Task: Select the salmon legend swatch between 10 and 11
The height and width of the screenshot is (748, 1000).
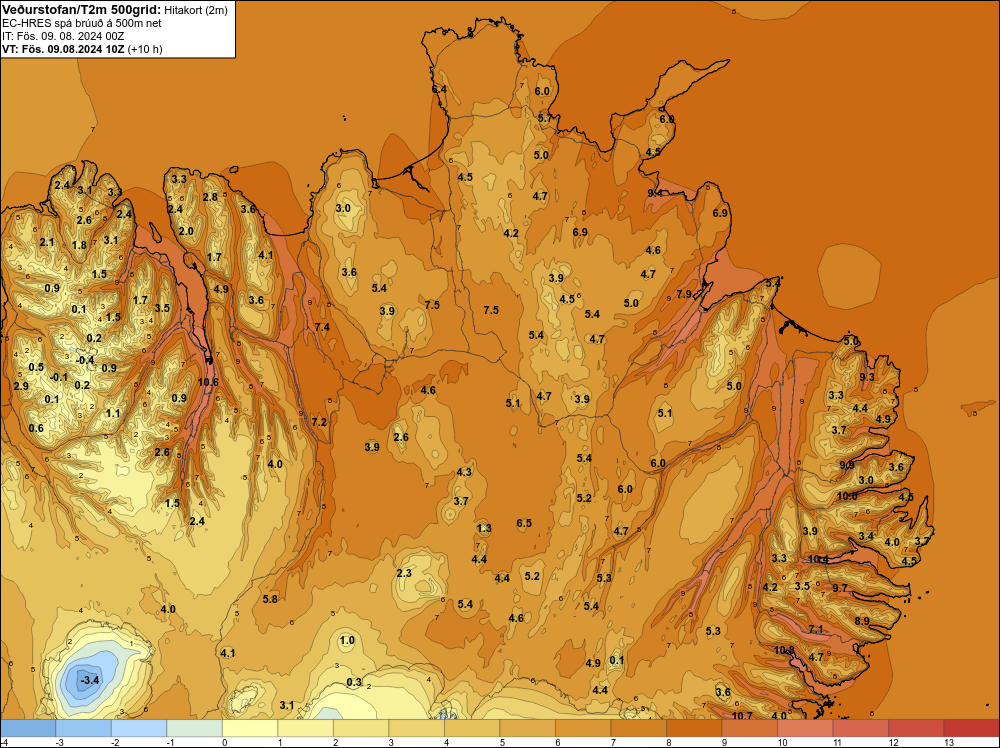Action: (x=805, y=728)
